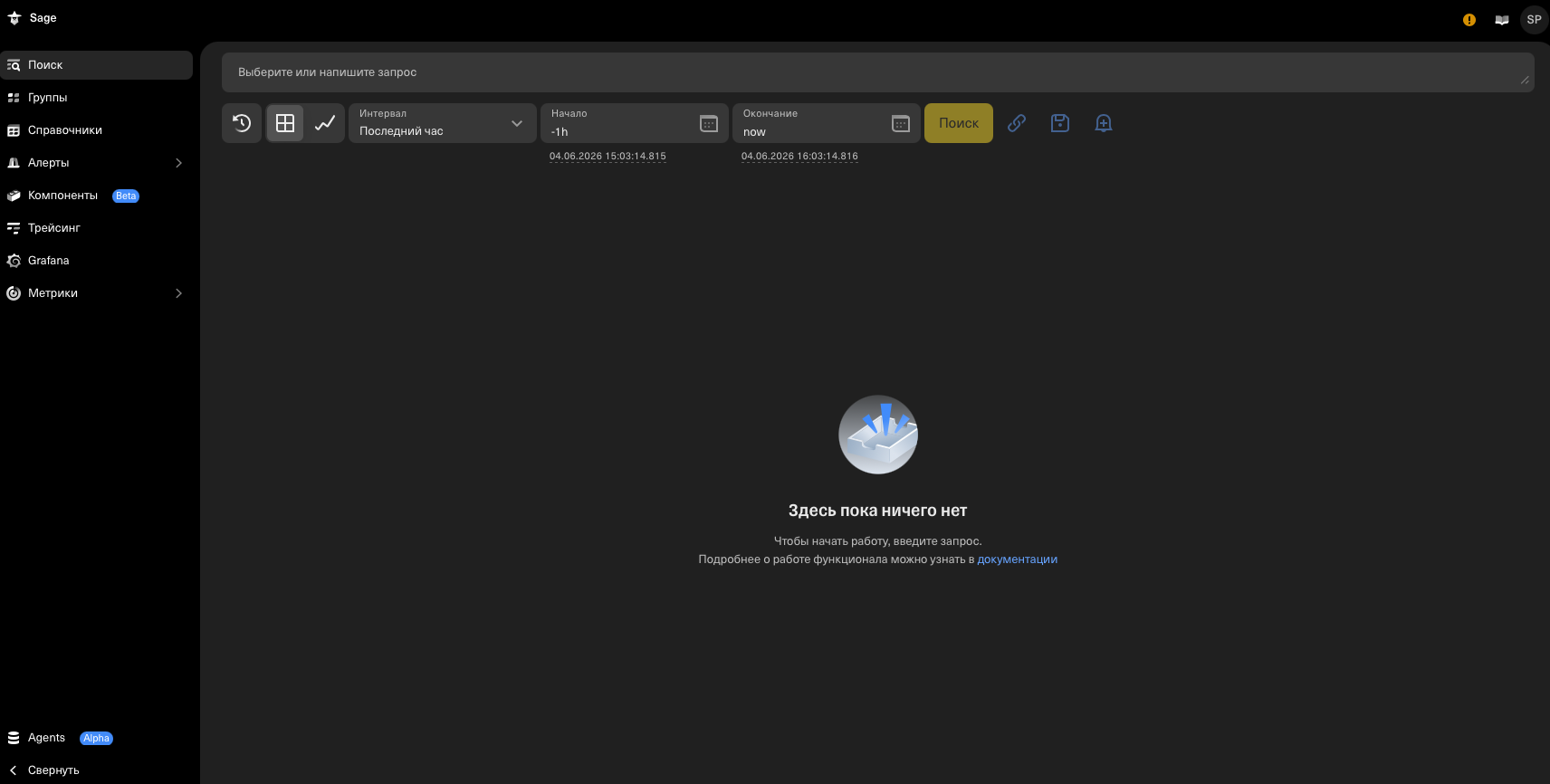Click the Компоненты cube icon
Image resolution: width=1550 pixels, height=784 pixels.
(x=14, y=196)
